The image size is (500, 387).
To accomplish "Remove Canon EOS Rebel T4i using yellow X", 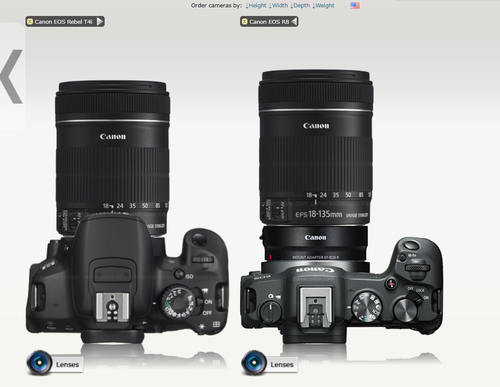I will point(30,22).
